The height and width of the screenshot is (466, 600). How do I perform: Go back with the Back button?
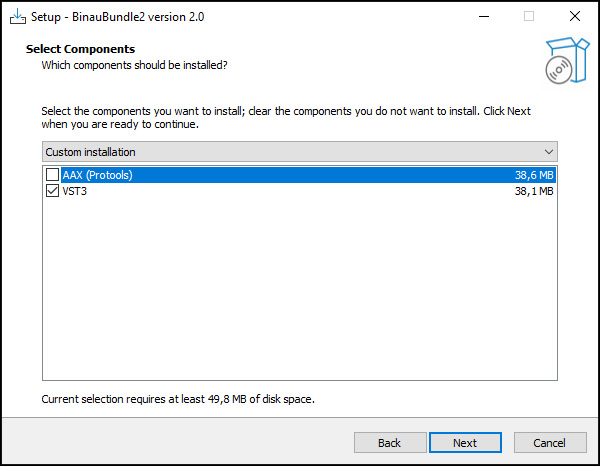(389, 443)
